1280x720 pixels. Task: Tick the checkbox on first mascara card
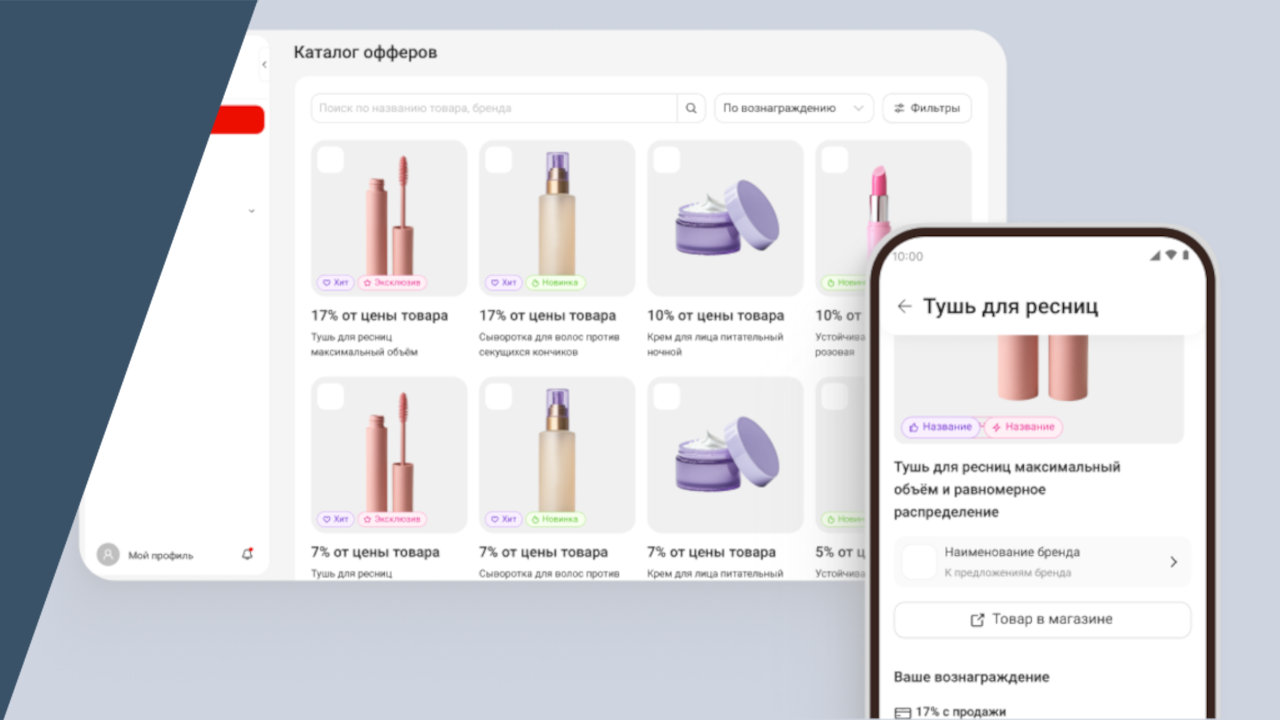tap(331, 160)
